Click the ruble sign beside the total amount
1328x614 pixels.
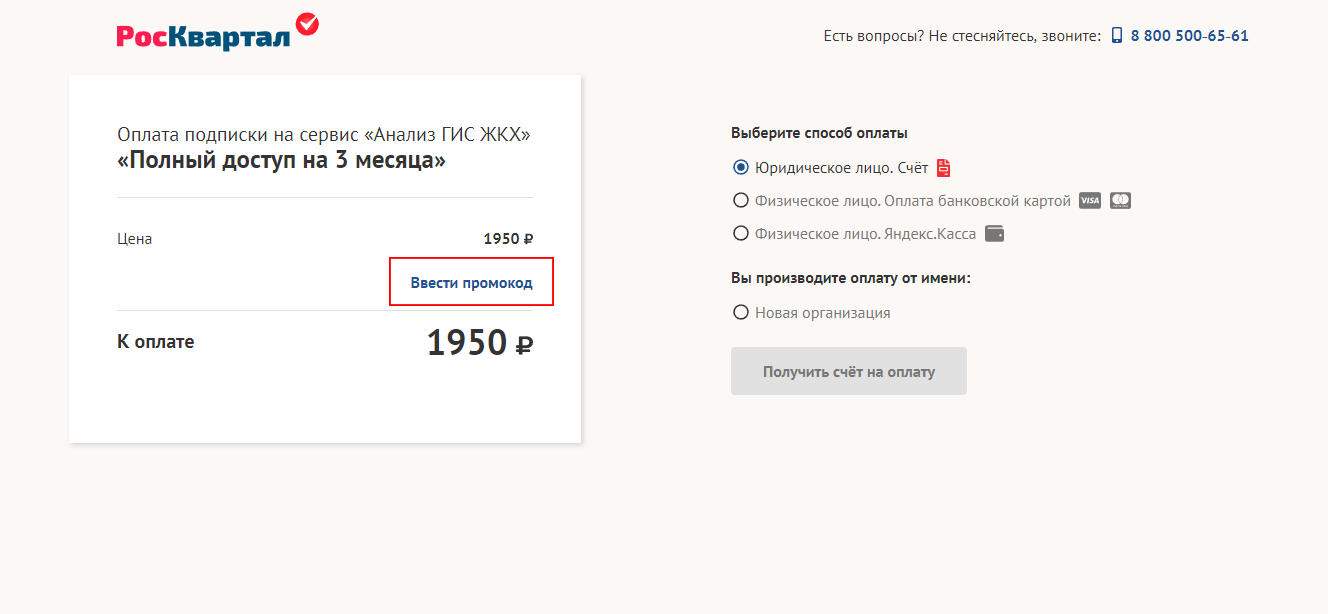[524, 345]
